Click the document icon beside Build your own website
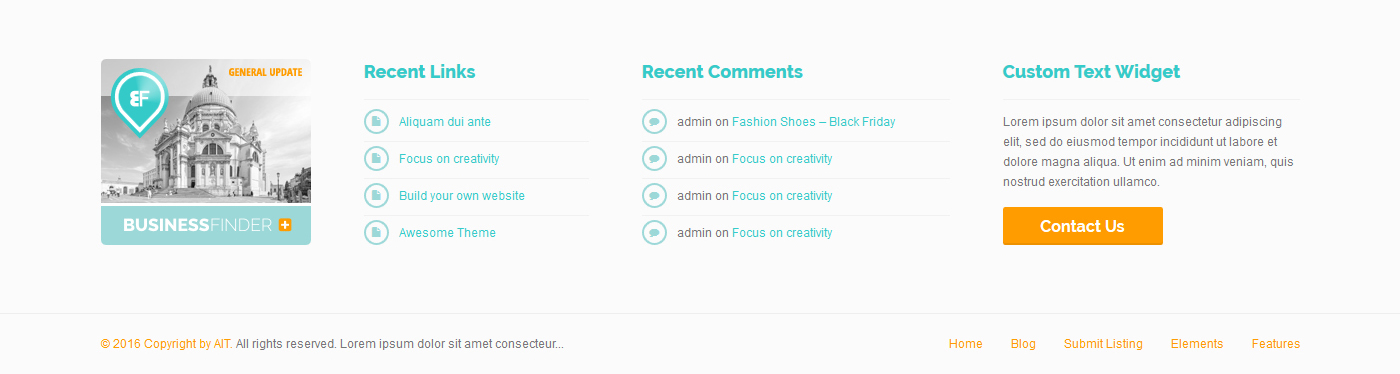 point(376,195)
